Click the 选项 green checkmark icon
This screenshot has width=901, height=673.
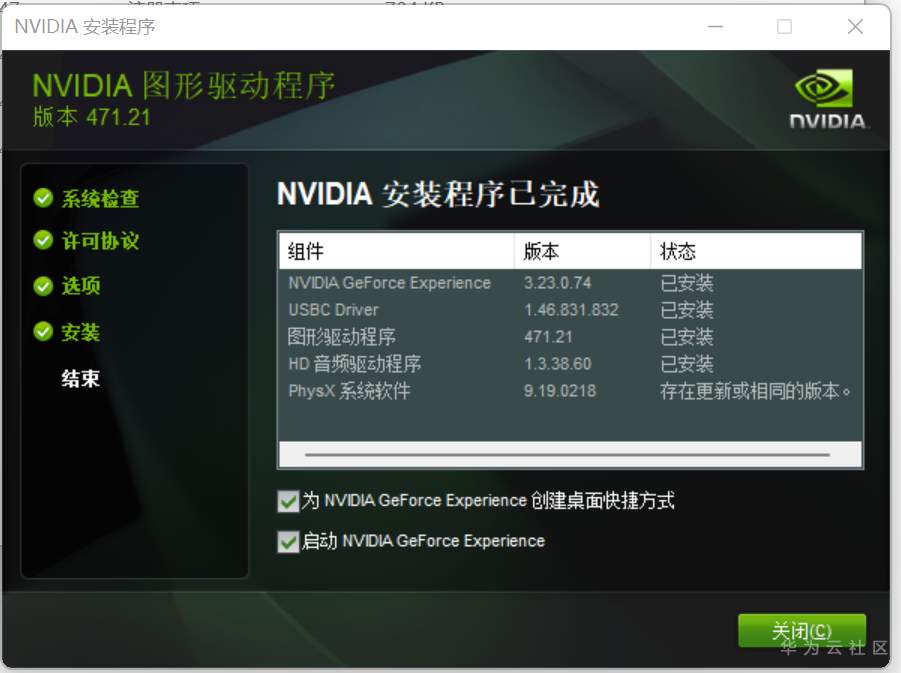pos(43,286)
